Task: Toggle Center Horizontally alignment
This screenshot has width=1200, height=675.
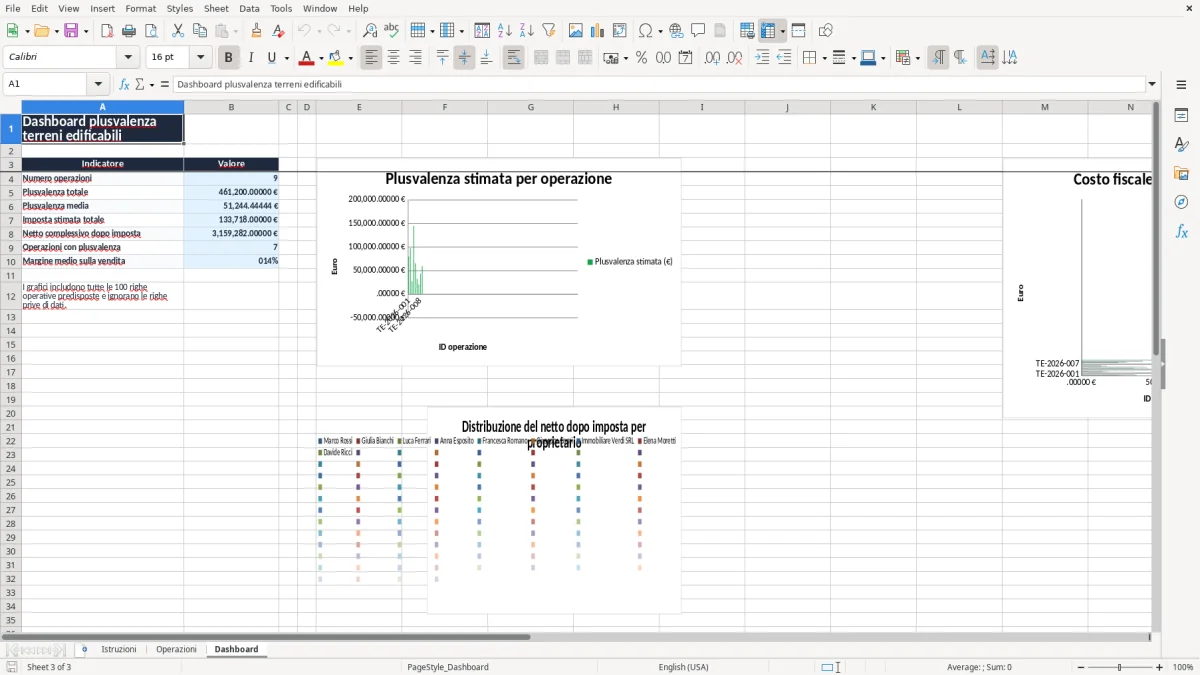Action: (x=394, y=58)
